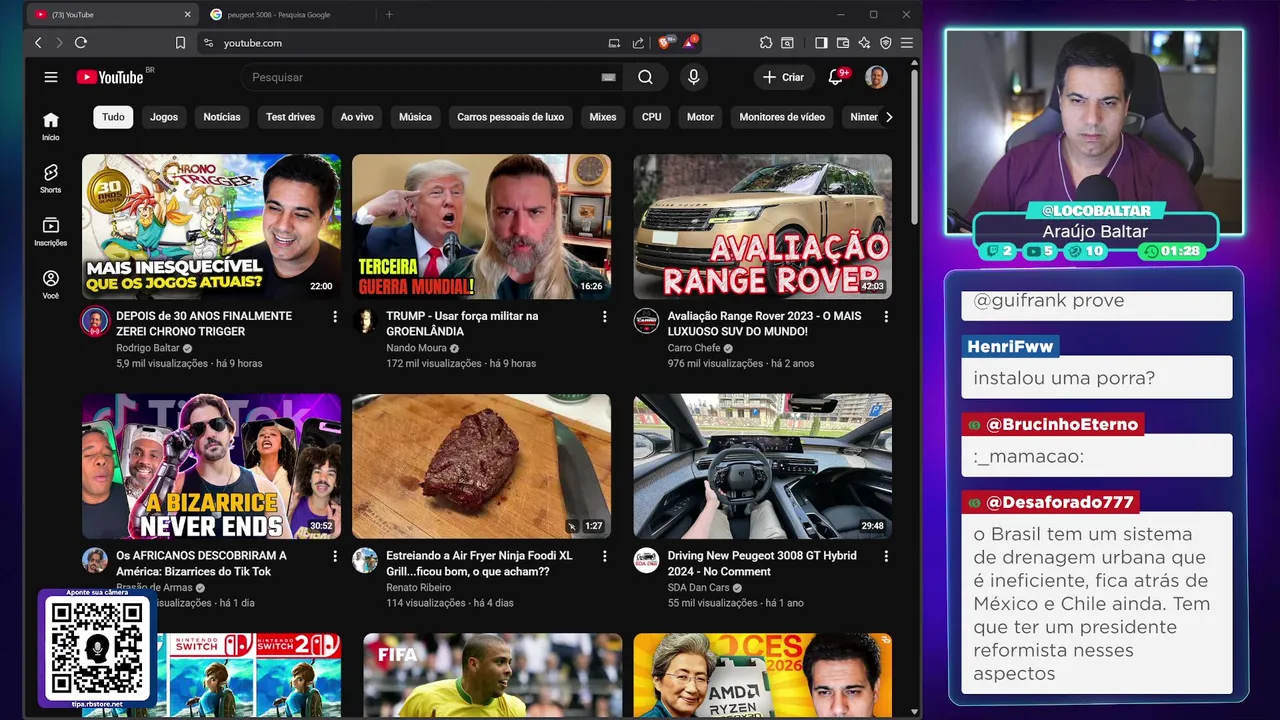Screen dimensions: 1280x720
Task: Click the Criar button
Action: pos(783,77)
